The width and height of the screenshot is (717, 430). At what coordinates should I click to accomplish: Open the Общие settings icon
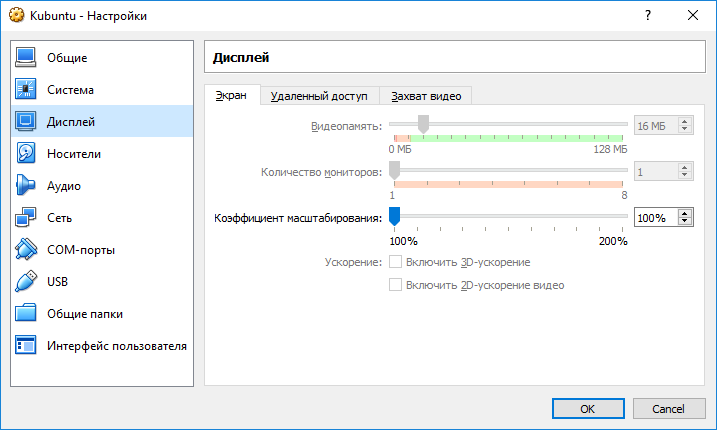[x=25, y=58]
